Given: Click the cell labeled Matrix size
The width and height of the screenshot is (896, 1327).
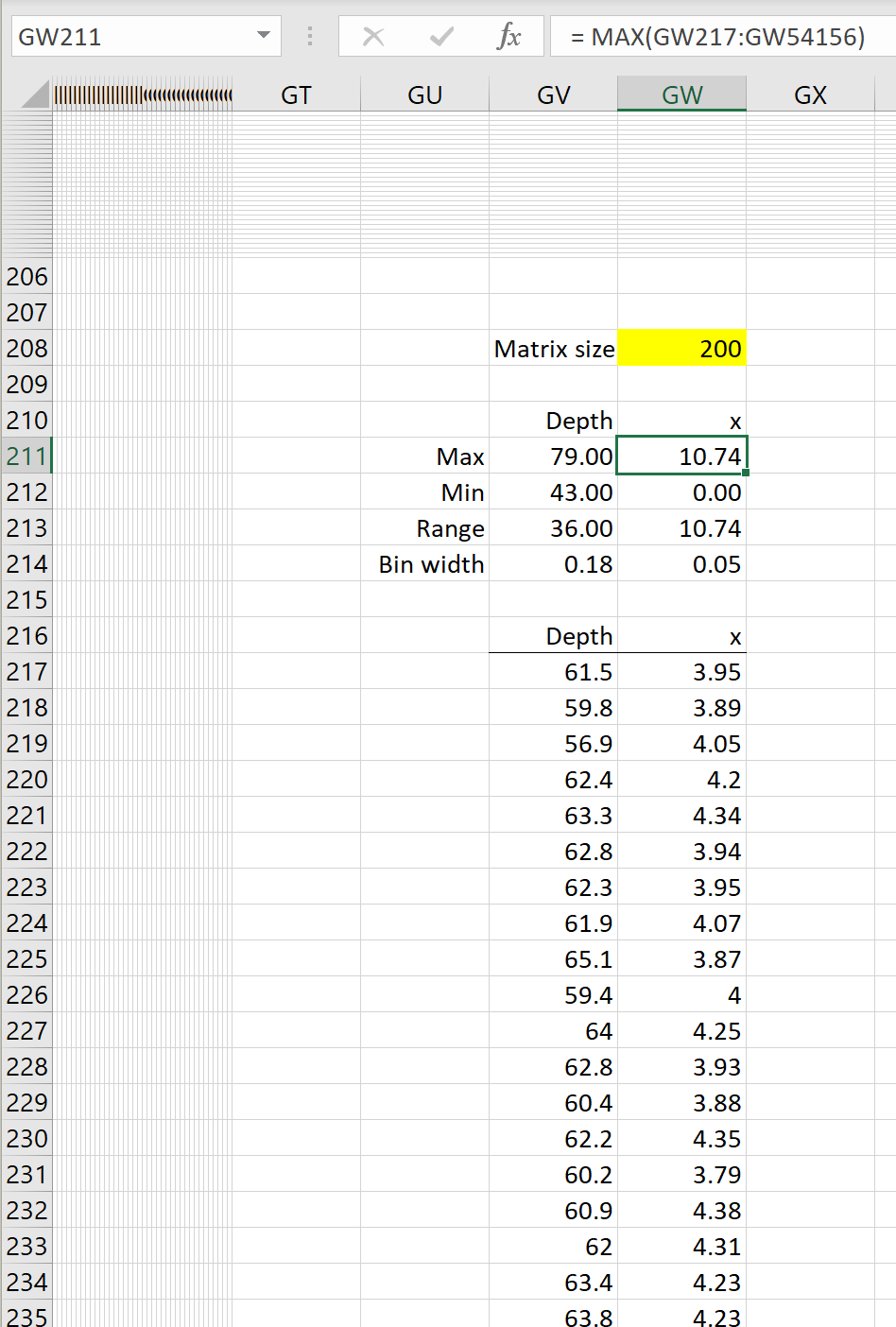Looking at the screenshot, I should point(553,348).
